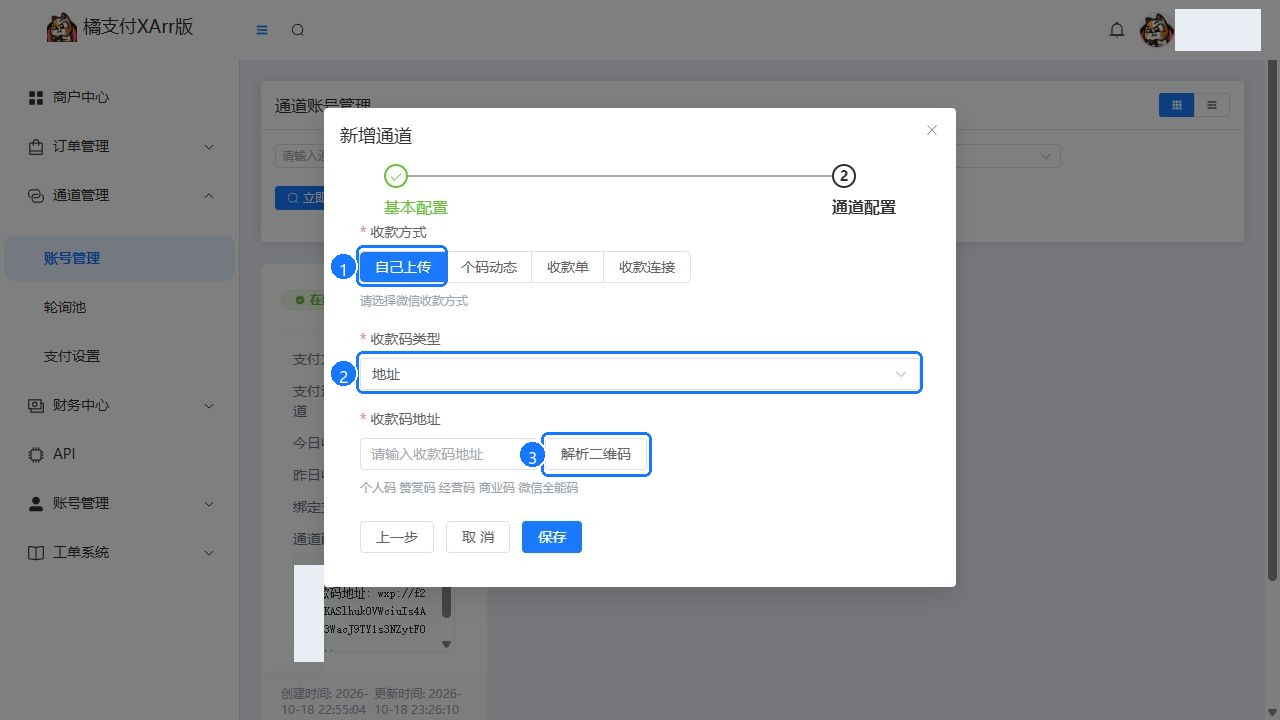Click the 解析二维码 button
Screen dimensions: 1280x720
click(x=596, y=454)
